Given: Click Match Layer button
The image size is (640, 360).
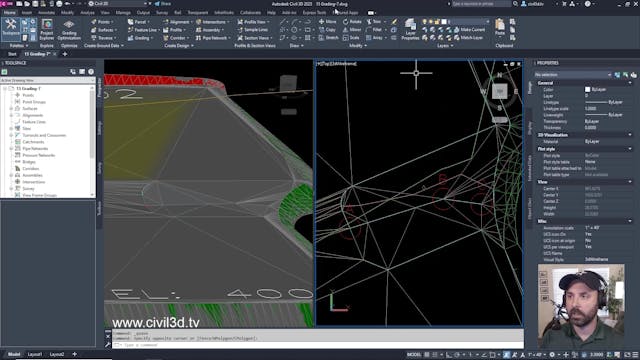Looking at the screenshot, I should 468,38.
